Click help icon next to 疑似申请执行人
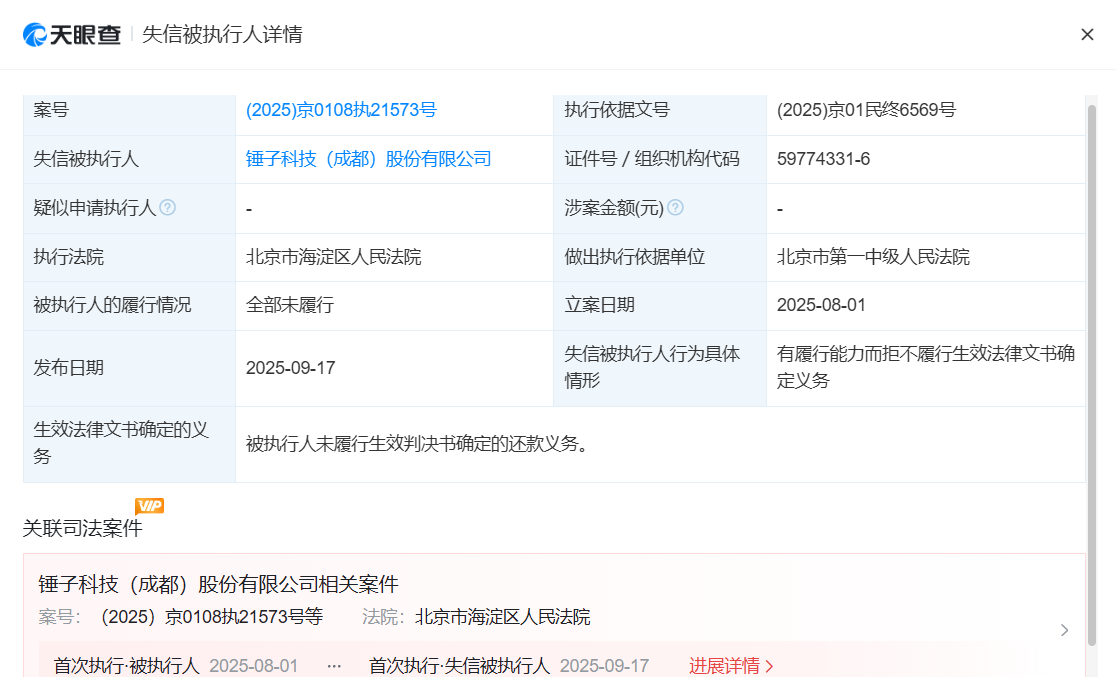The height and width of the screenshot is (694, 1116). 168,207
